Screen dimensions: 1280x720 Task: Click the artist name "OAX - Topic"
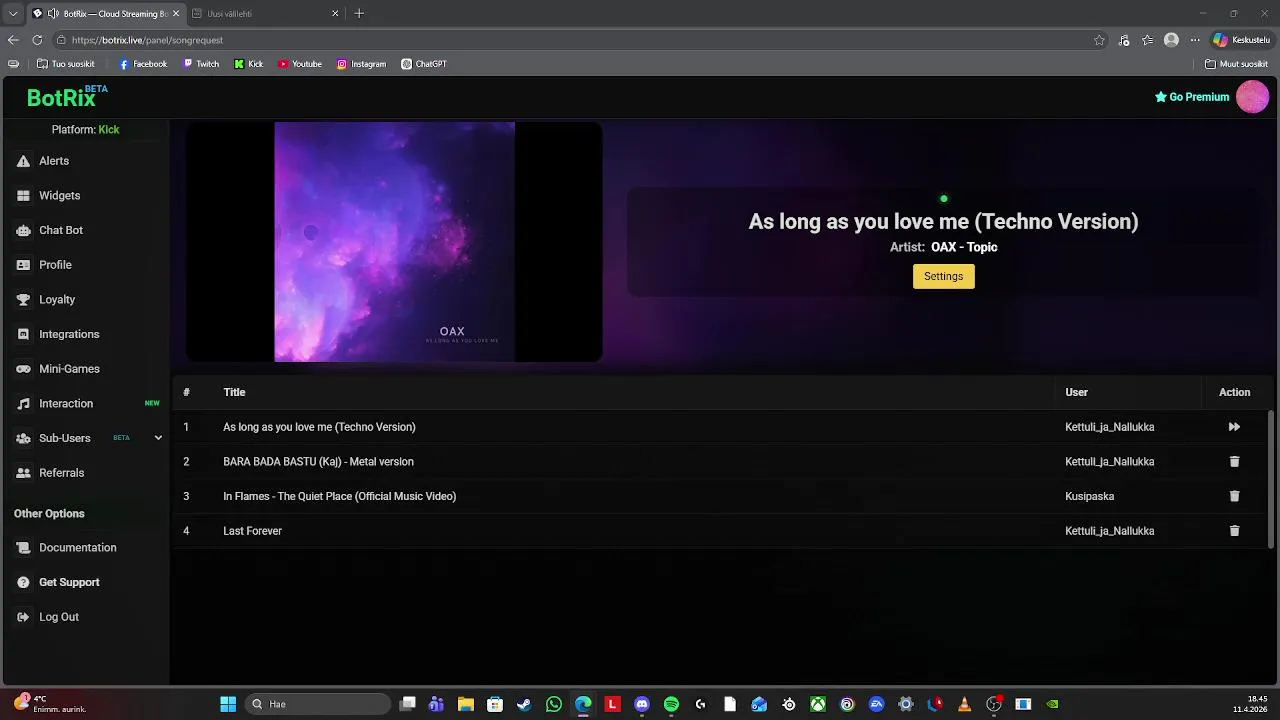pyautogui.click(x=964, y=247)
